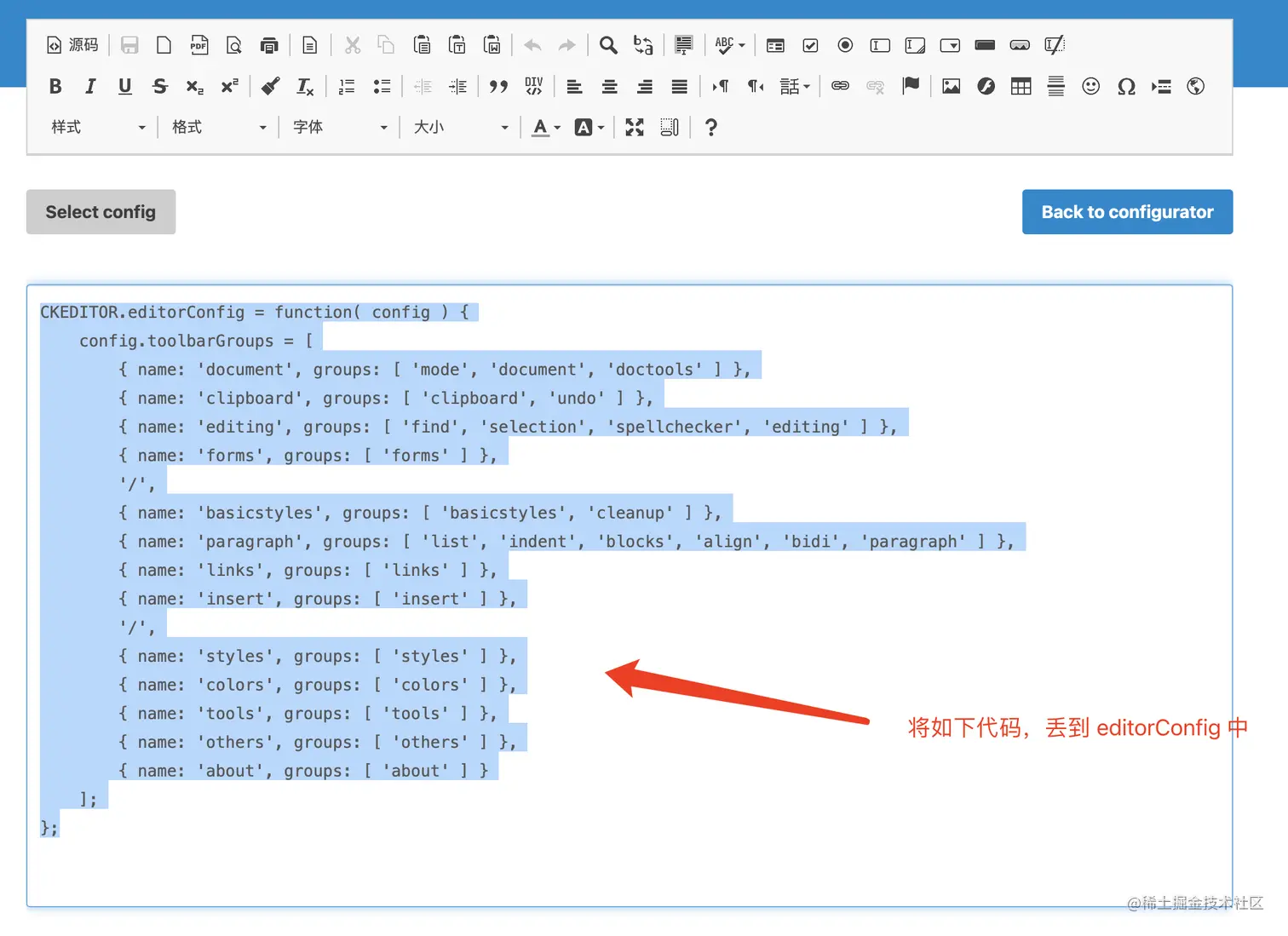Paste from Word
This screenshot has height=936, width=1288.
tap(492, 45)
